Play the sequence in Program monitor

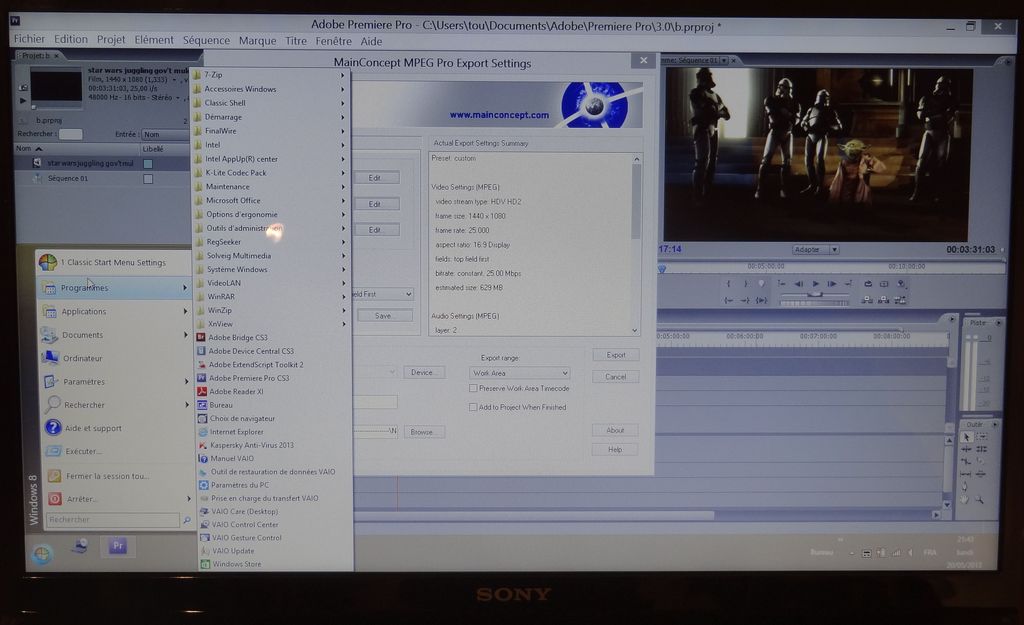816,283
